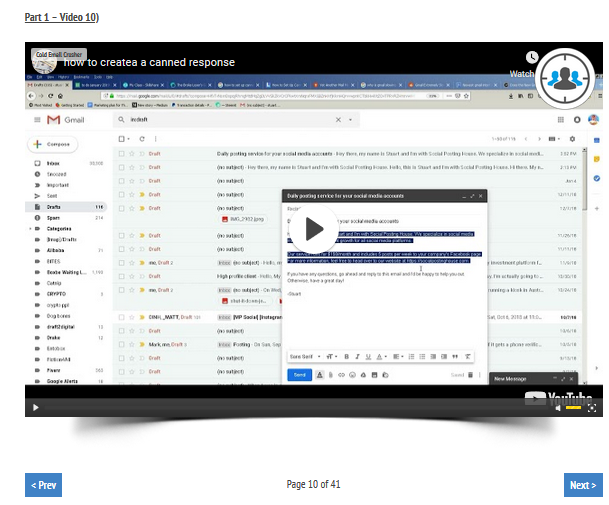Insert a numbered list in compose toolbar

click(x=411, y=357)
